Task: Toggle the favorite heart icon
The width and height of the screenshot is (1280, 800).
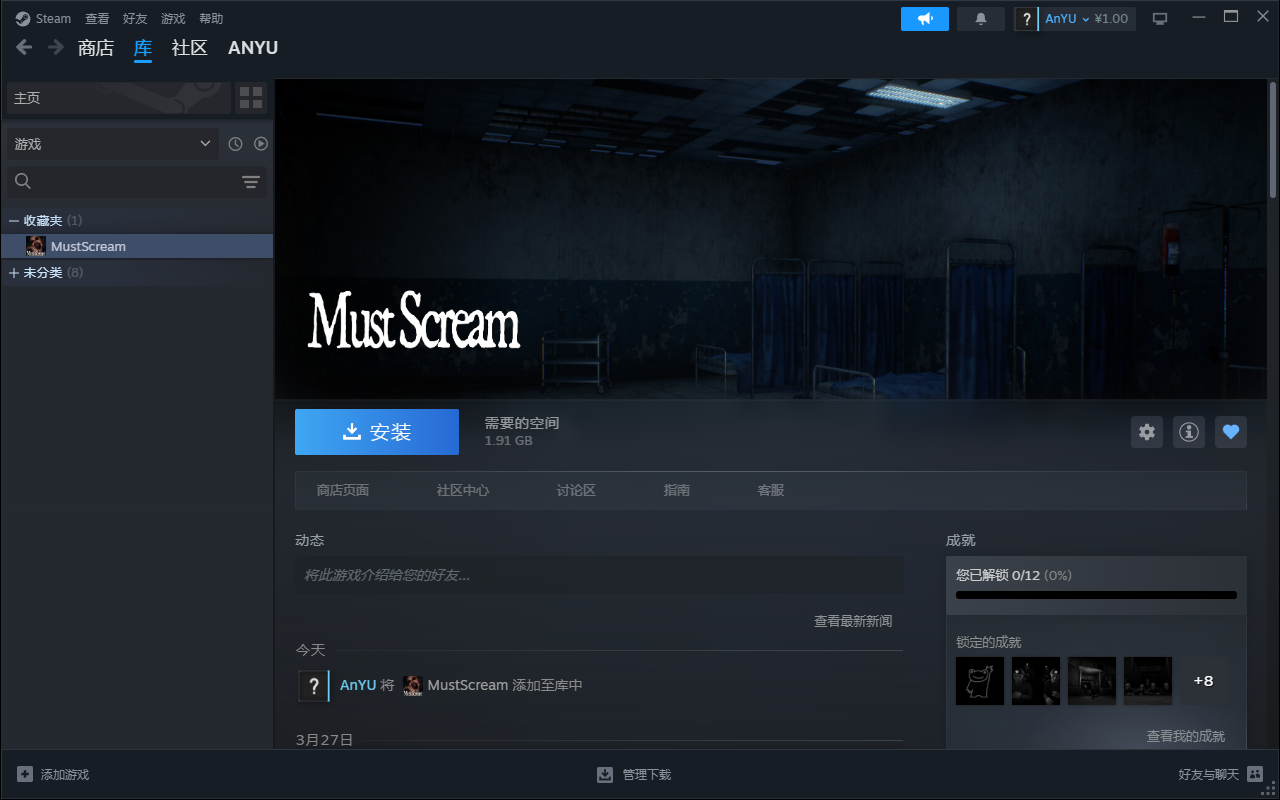Action: (1231, 432)
